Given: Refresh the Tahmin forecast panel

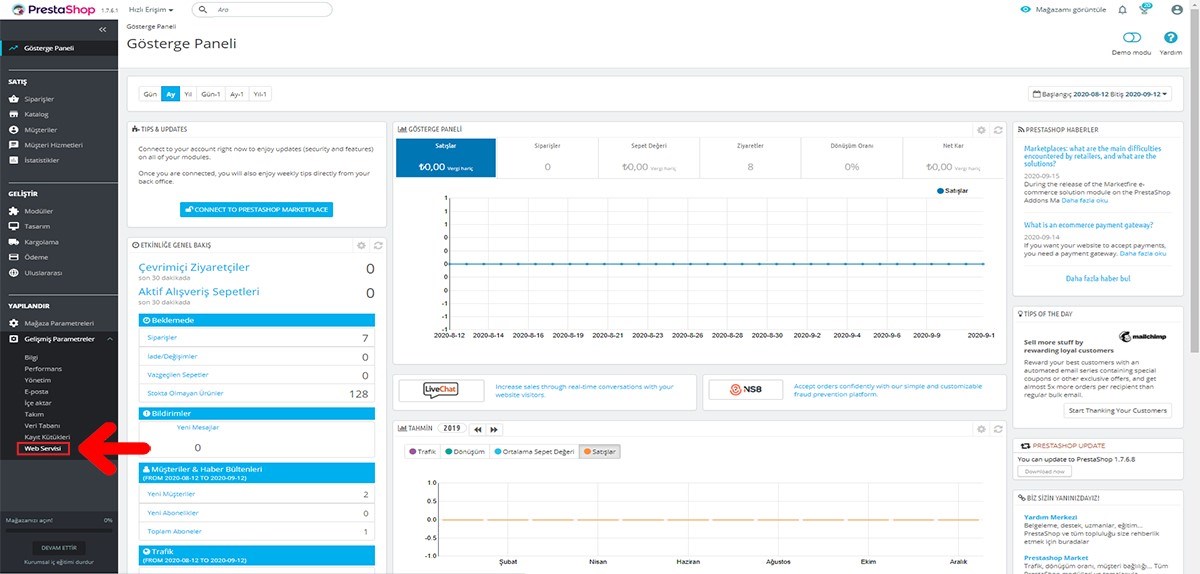Looking at the screenshot, I should coord(997,429).
